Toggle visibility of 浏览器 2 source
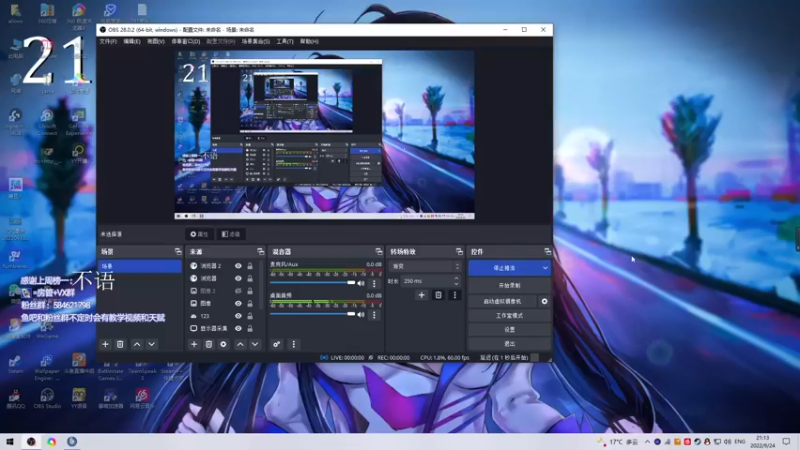This screenshot has height=450, width=800. click(x=238, y=266)
